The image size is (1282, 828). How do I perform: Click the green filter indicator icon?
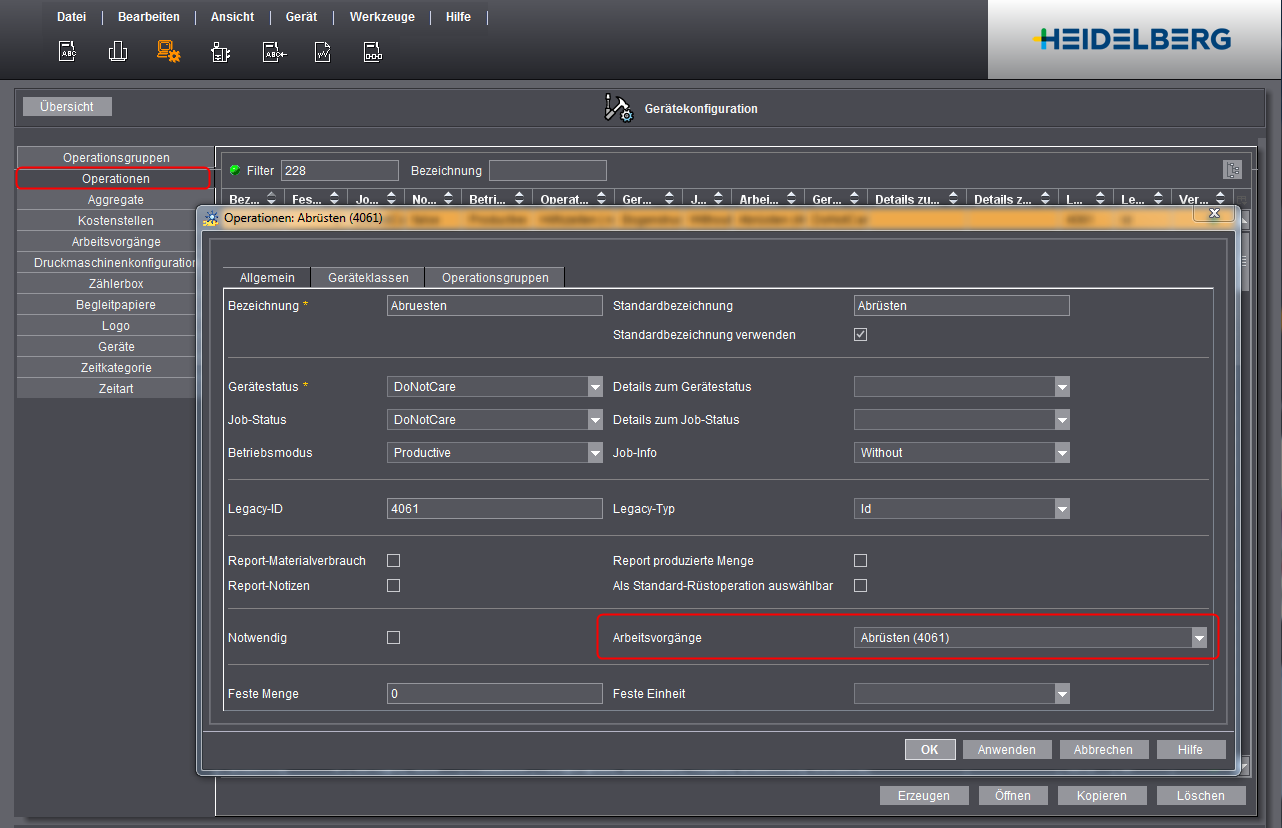coord(235,170)
